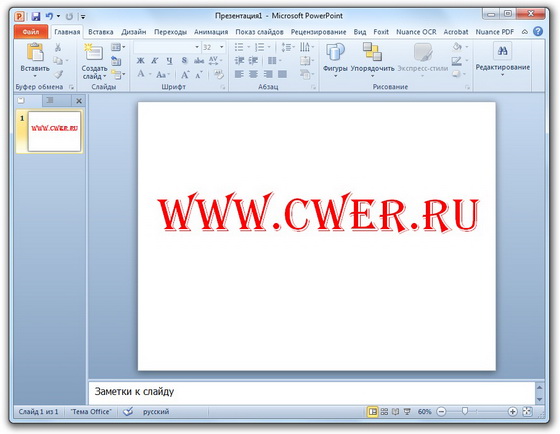
Task: Open the font size 32 dropdown
Action: 221,47
